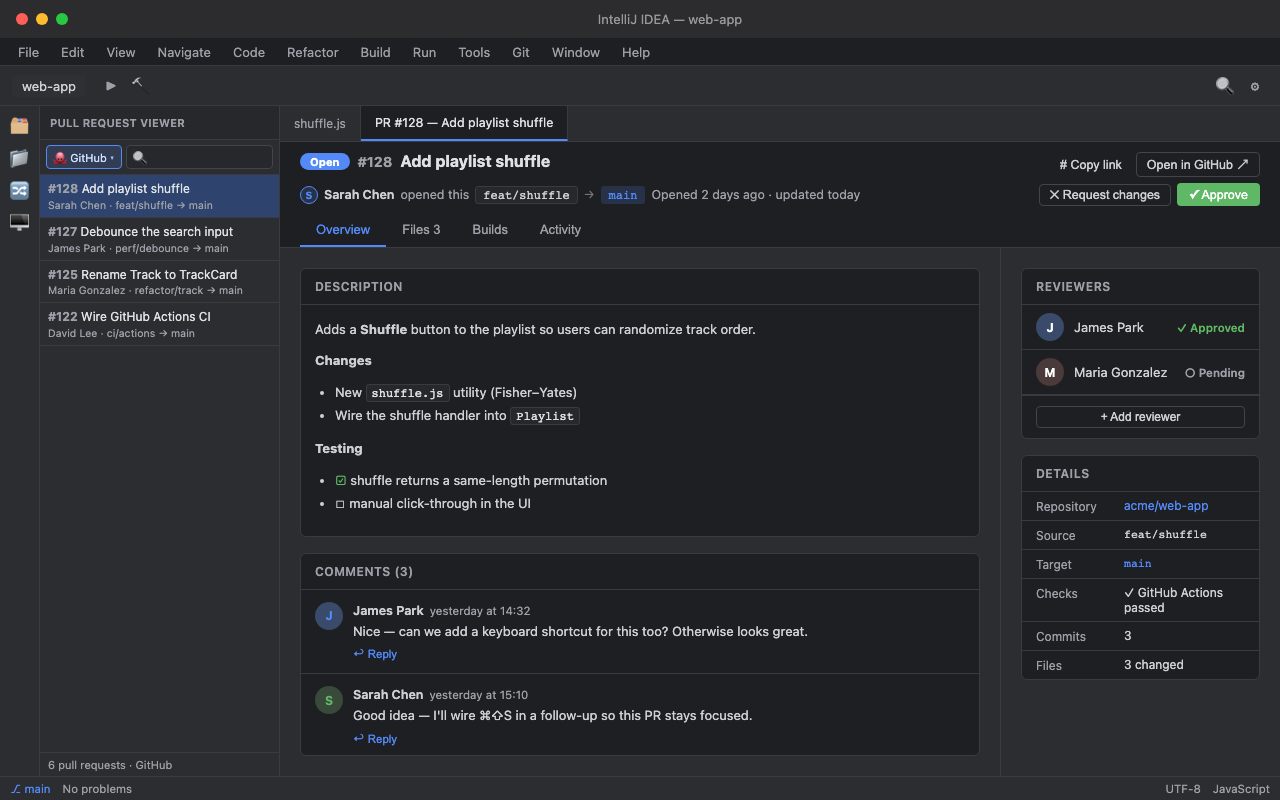Click the main branch status bar widget
The height and width of the screenshot is (800, 1280).
tap(31, 789)
